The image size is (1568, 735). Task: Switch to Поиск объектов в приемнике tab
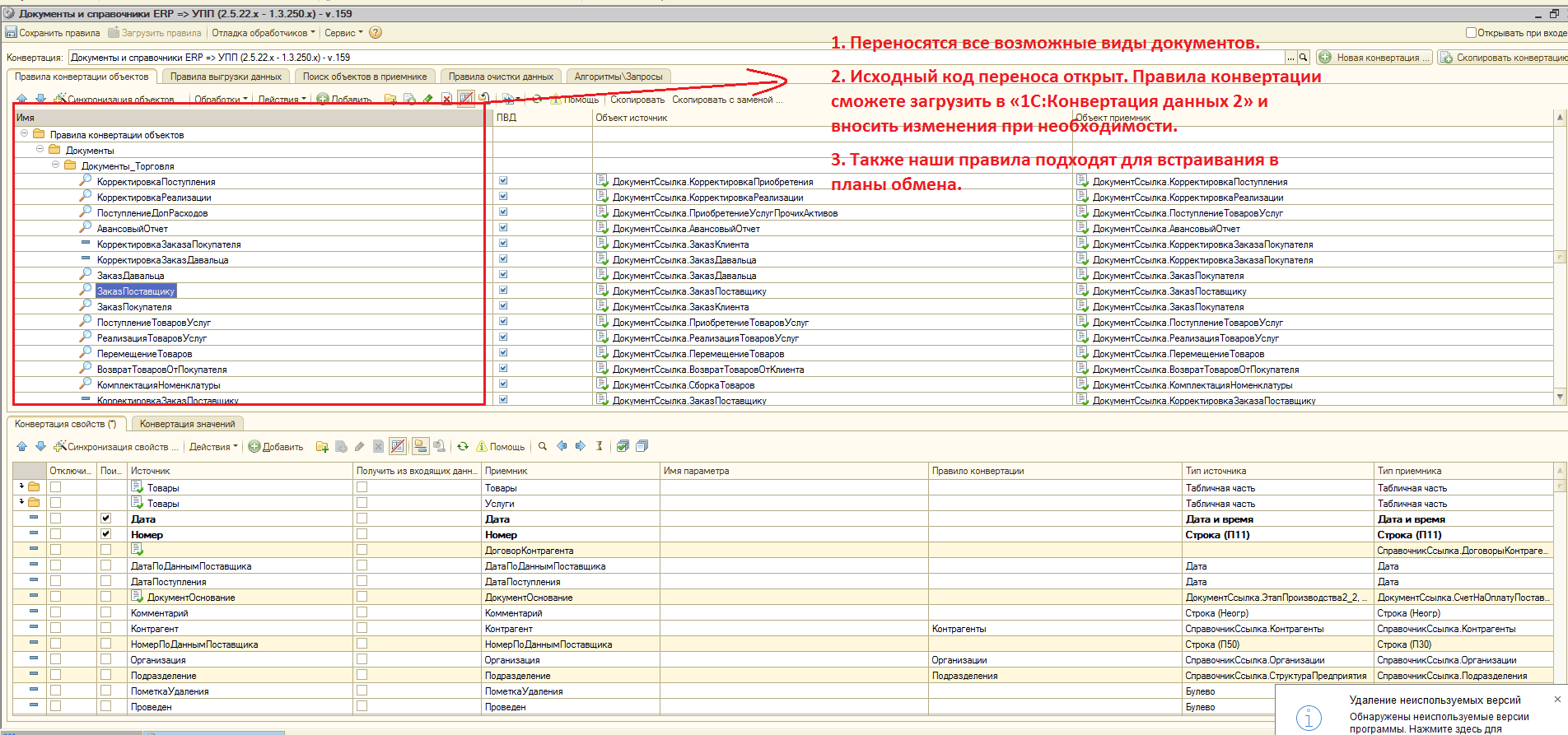[x=365, y=77]
